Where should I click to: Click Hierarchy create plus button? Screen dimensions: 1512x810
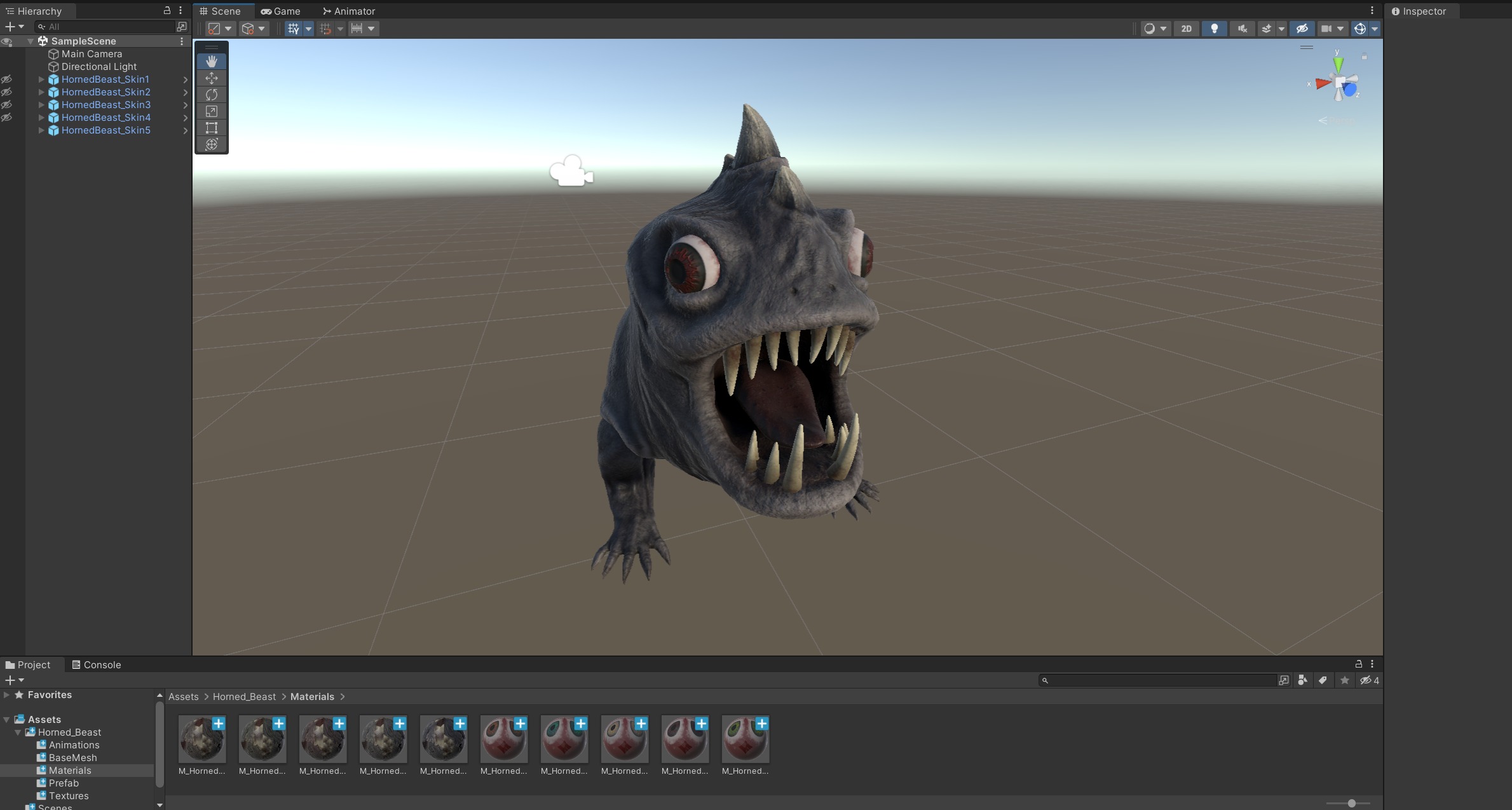10,27
